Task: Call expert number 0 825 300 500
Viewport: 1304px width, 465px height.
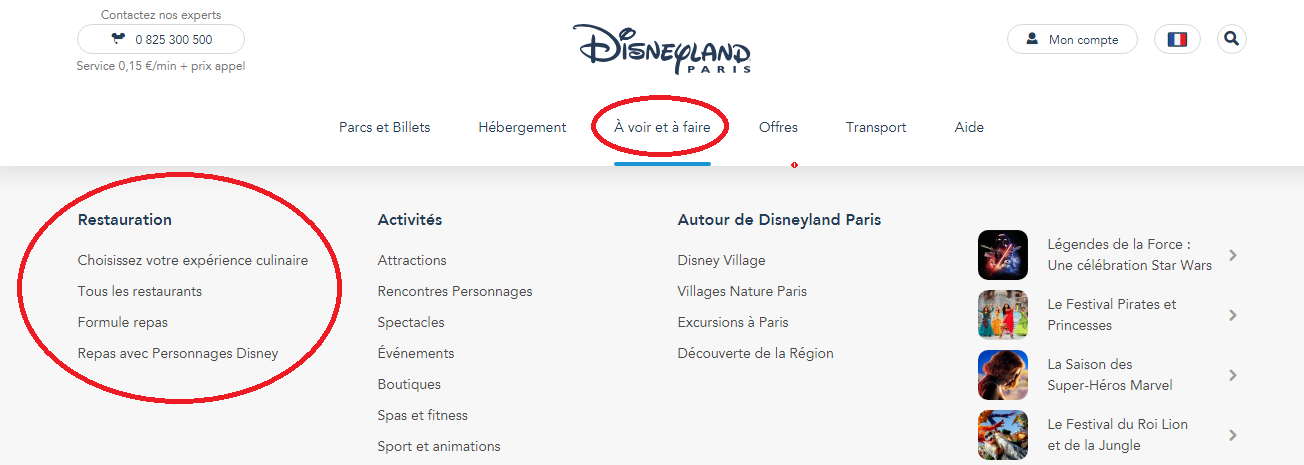Action: pyautogui.click(x=161, y=39)
